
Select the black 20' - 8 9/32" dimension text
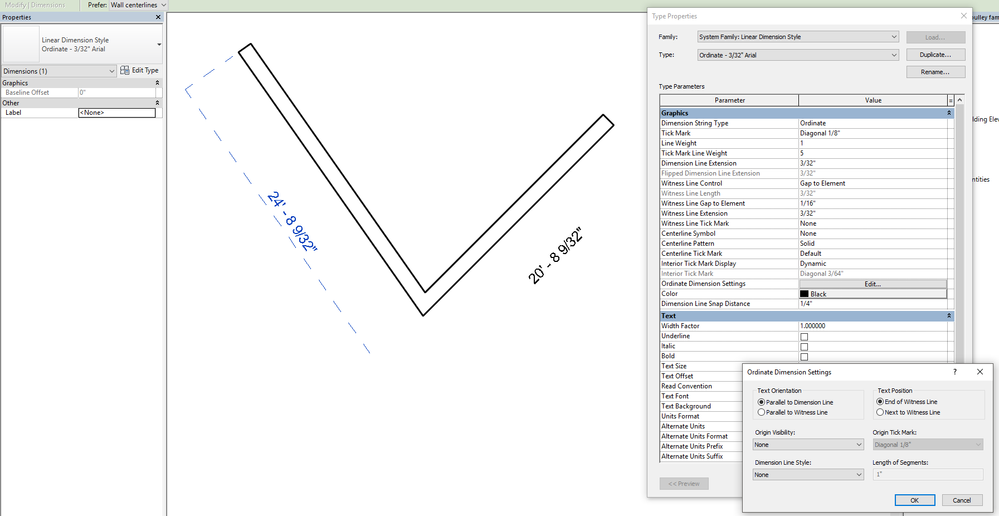click(556, 255)
